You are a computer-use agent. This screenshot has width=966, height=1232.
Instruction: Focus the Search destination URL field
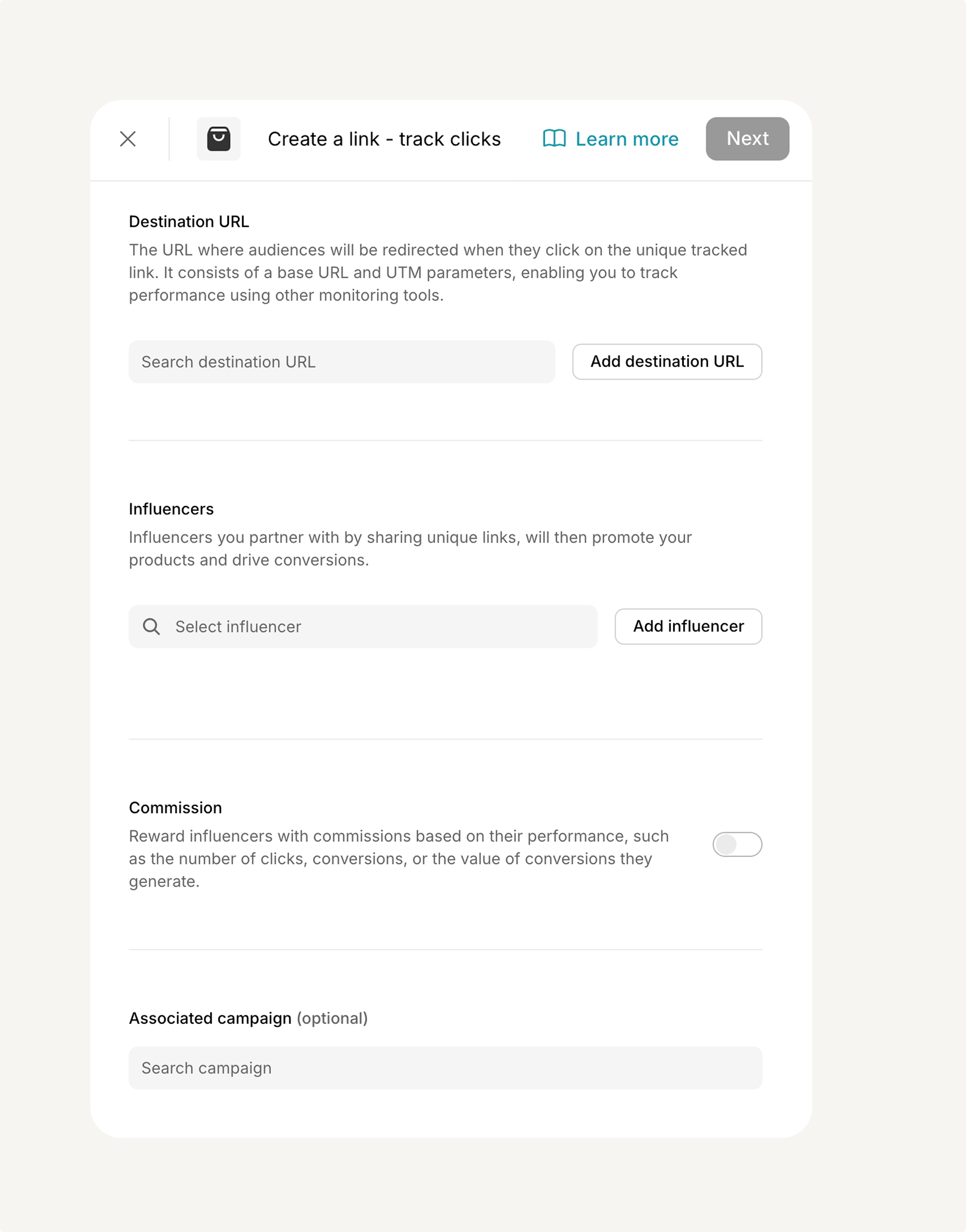pos(342,362)
